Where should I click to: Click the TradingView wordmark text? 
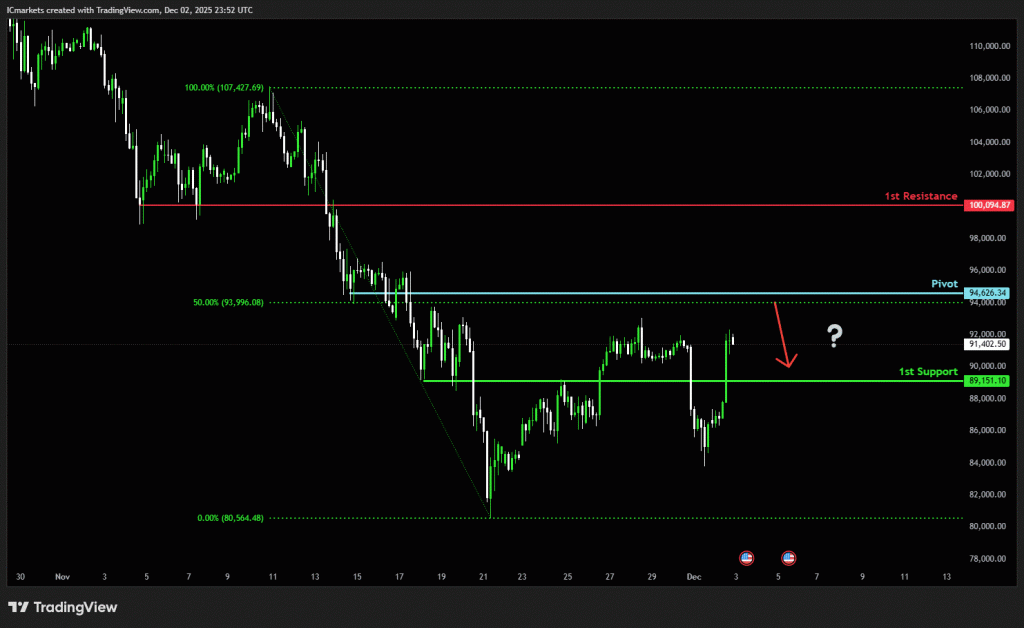tap(75, 607)
